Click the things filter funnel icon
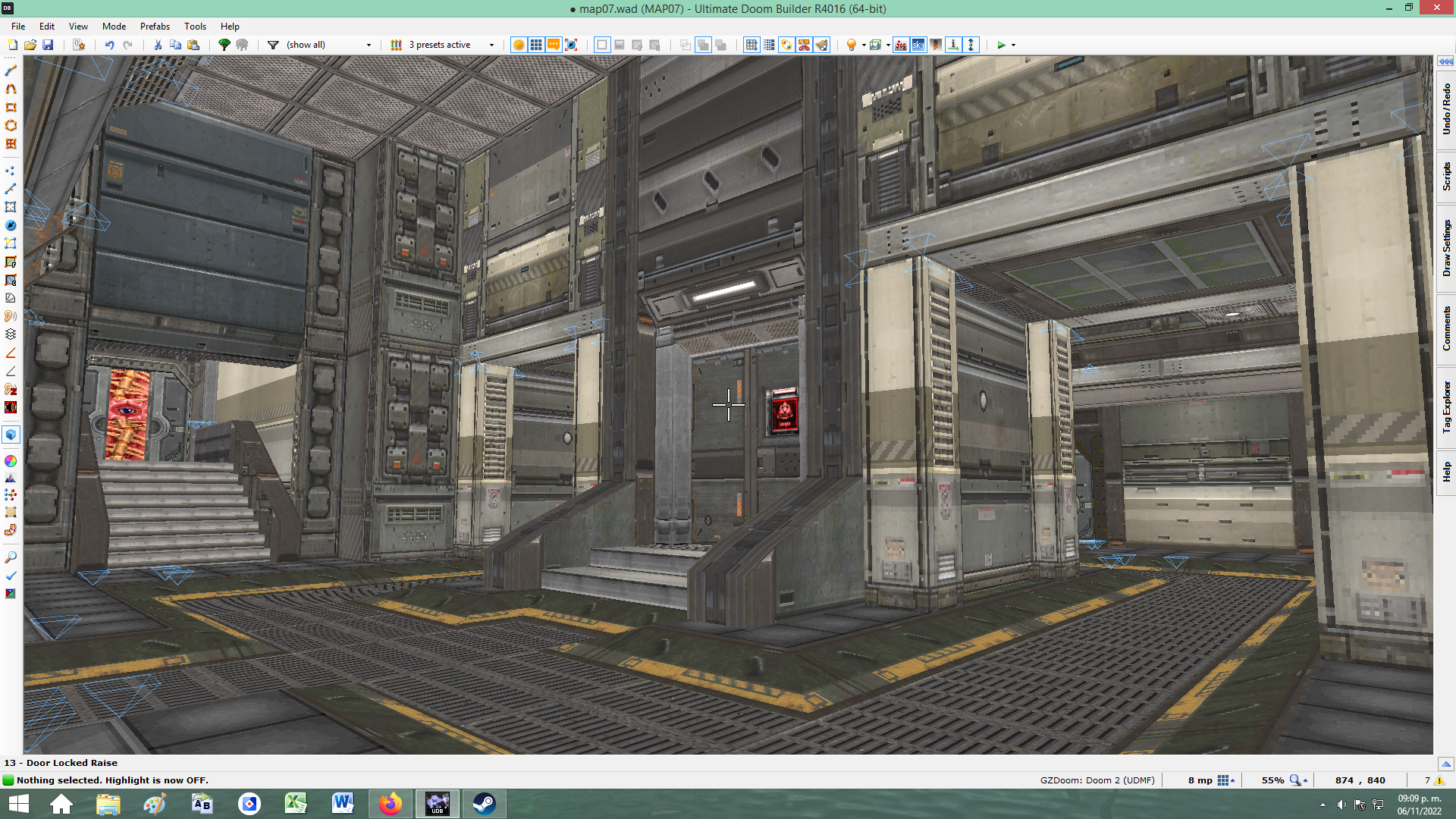The height and width of the screenshot is (819, 1456). [273, 45]
